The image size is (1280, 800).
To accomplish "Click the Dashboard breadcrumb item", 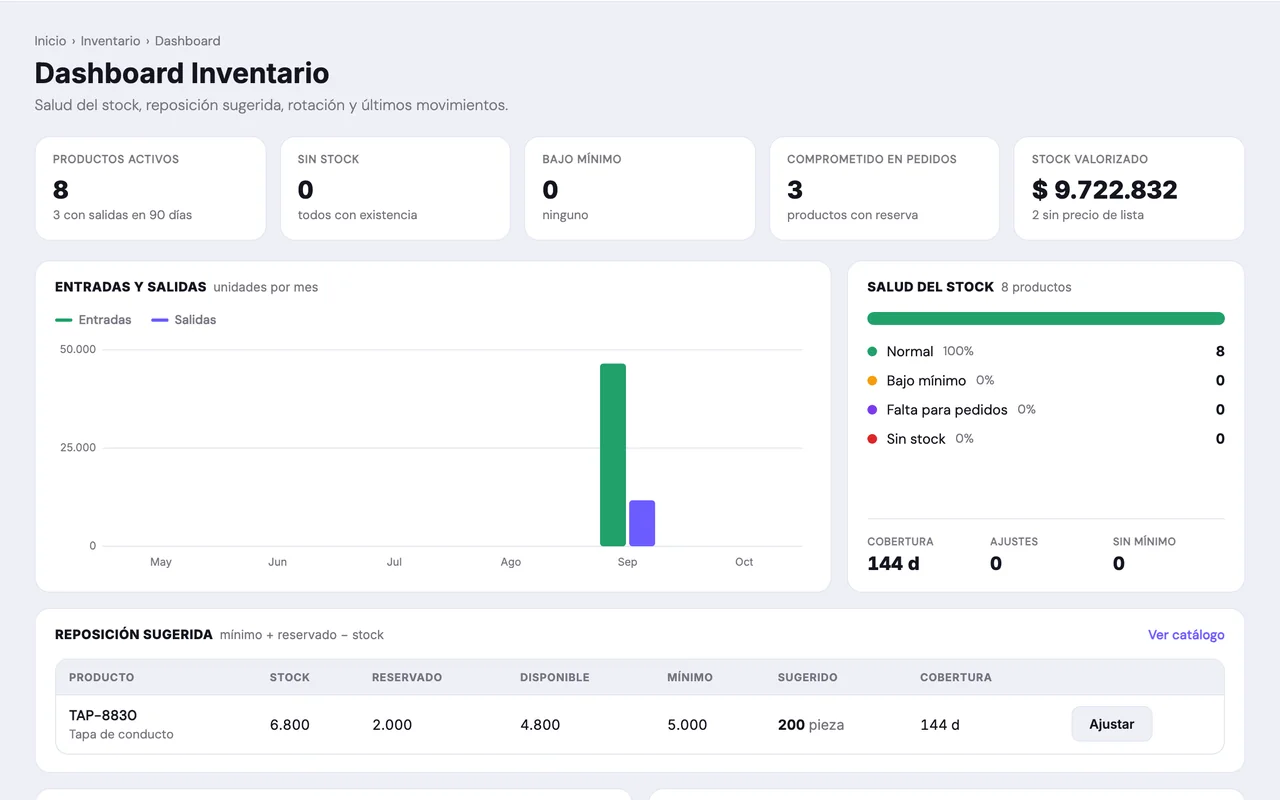I will pos(188,41).
